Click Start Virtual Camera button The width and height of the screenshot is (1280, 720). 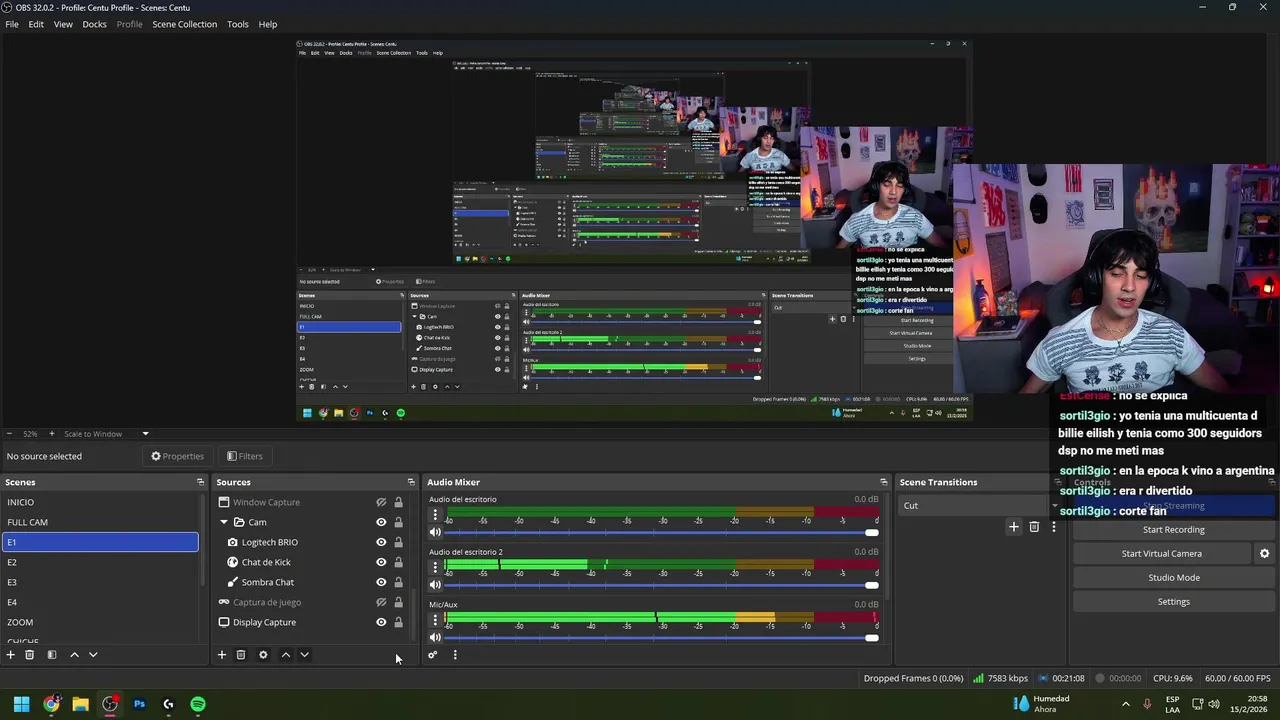click(1162, 553)
